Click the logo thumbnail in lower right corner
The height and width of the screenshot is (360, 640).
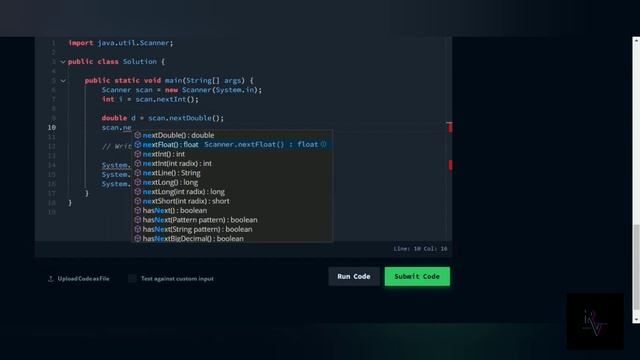pos(595,322)
